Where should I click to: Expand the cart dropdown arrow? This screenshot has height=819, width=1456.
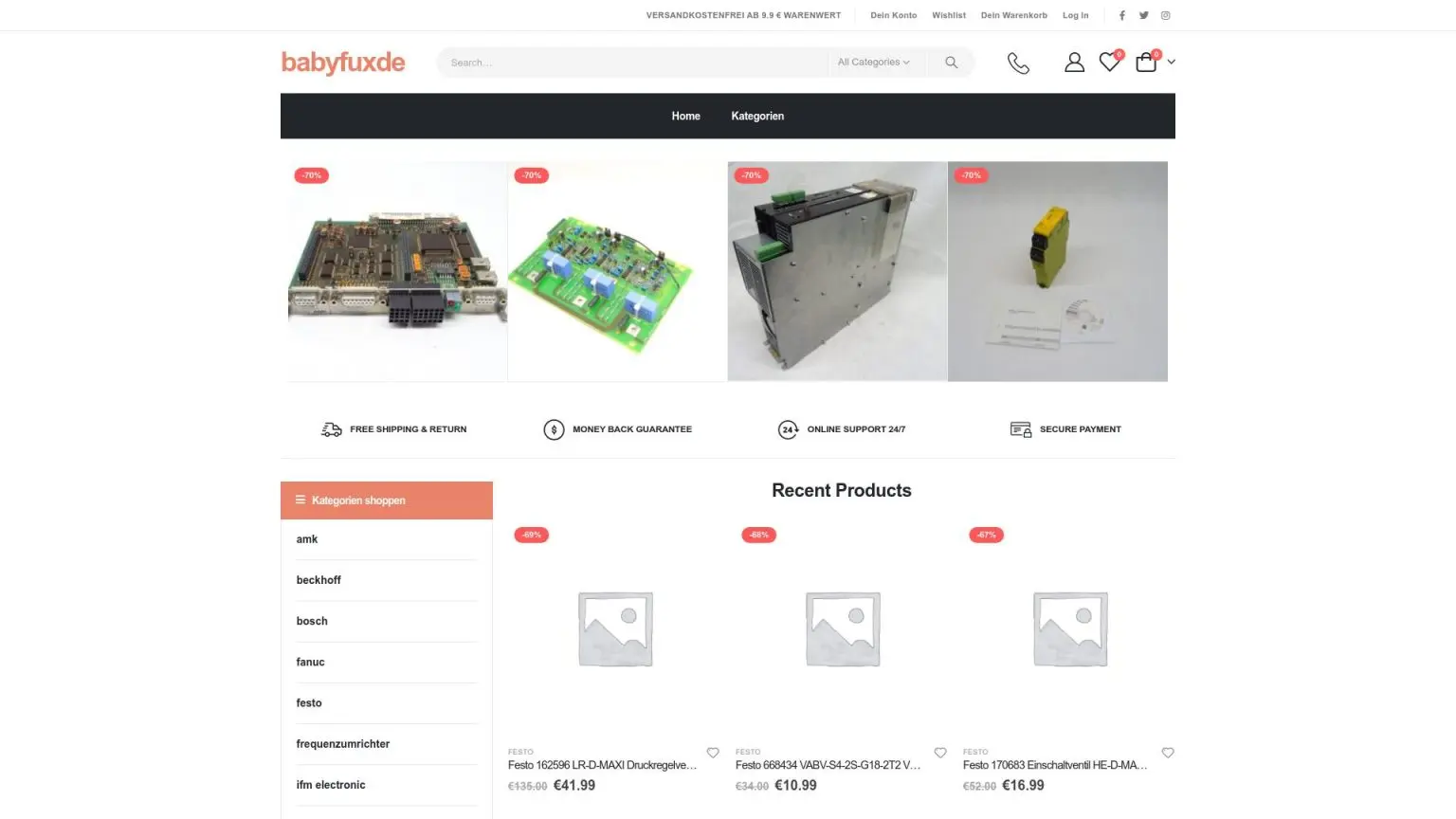tap(1172, 63)
